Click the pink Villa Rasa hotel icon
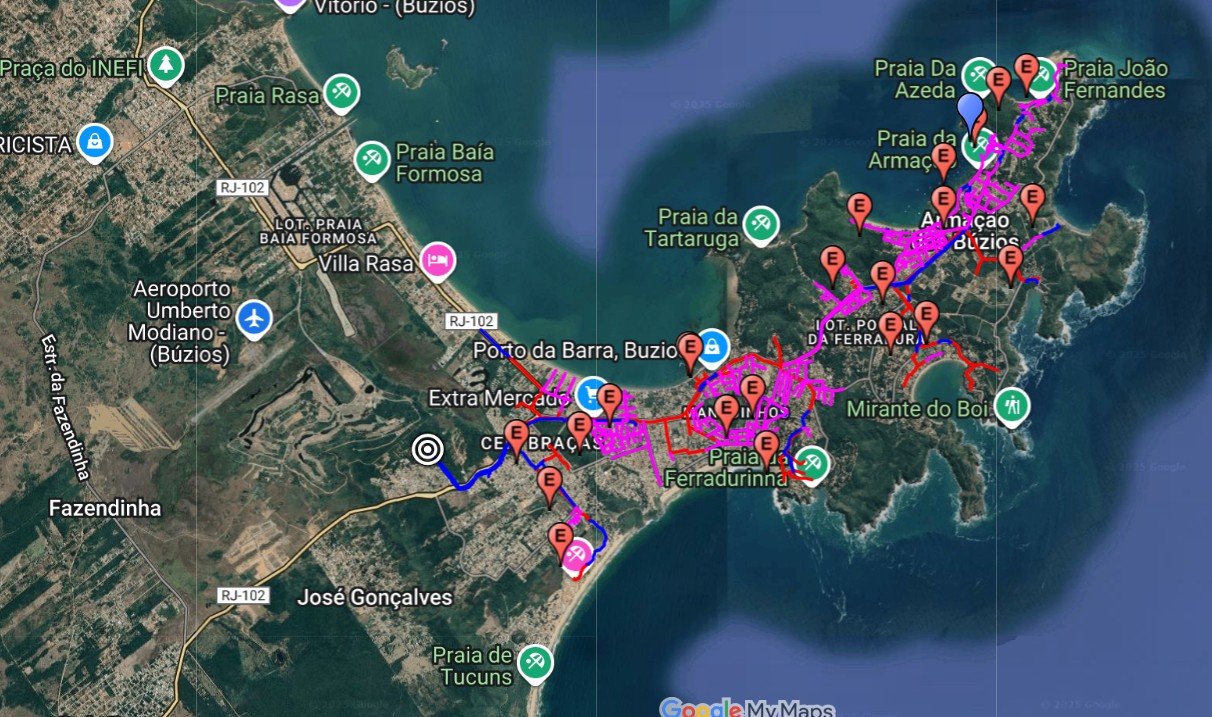This screenshot has height=717, width=1212. point(438,262)
